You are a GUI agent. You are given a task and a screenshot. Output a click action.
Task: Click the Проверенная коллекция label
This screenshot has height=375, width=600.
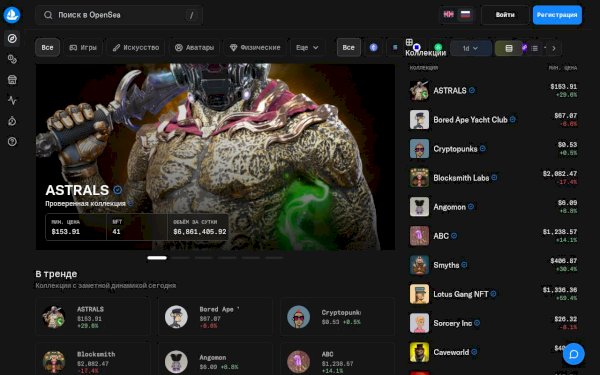click(85, 204)
